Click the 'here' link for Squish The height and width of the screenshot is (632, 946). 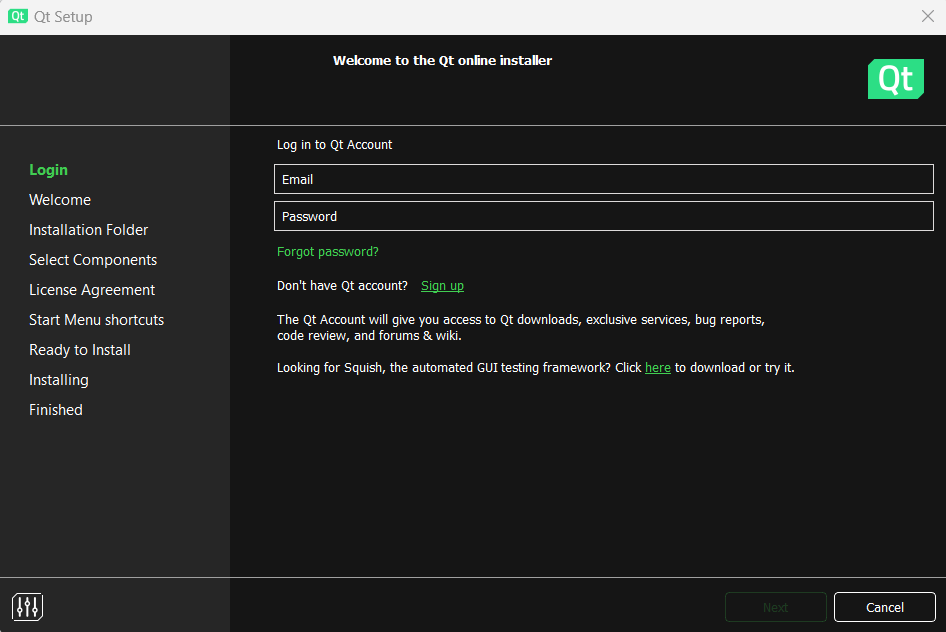pyautogui.click(x=657, y=368)
